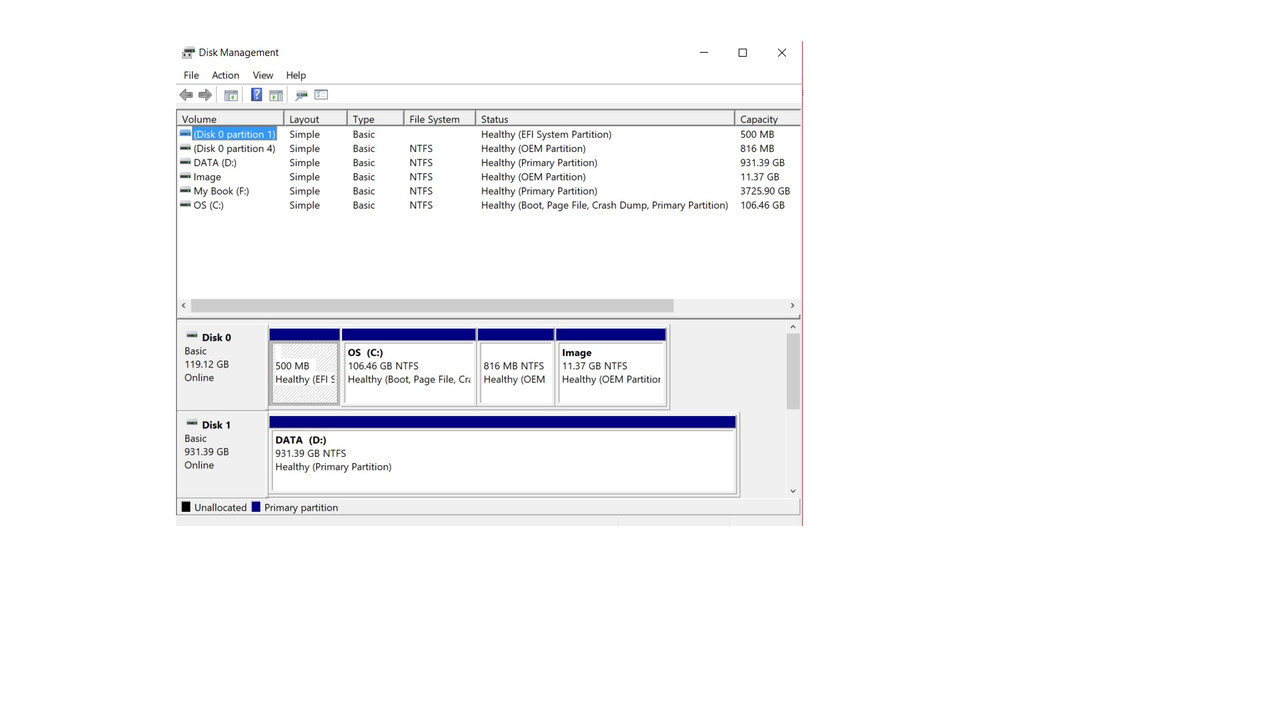Click drive icon beside Image volume

tap(185, 176)
